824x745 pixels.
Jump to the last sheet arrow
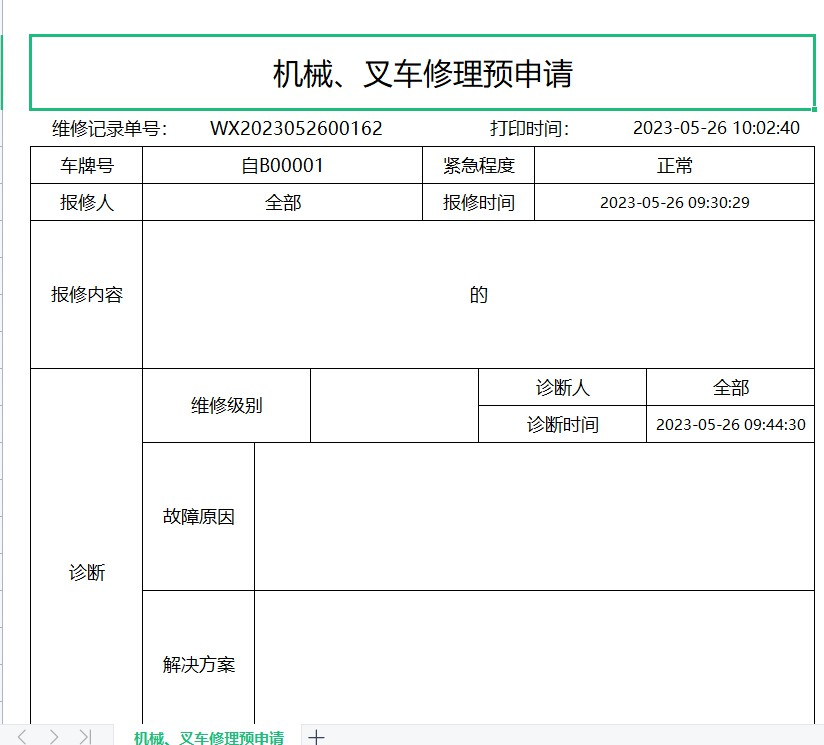coord(85,737)
